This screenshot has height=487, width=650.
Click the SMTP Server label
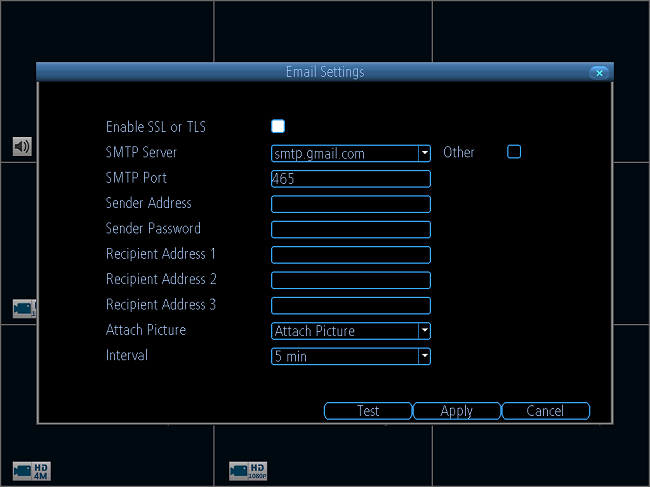pyautogui.click(x=141, y=152)
